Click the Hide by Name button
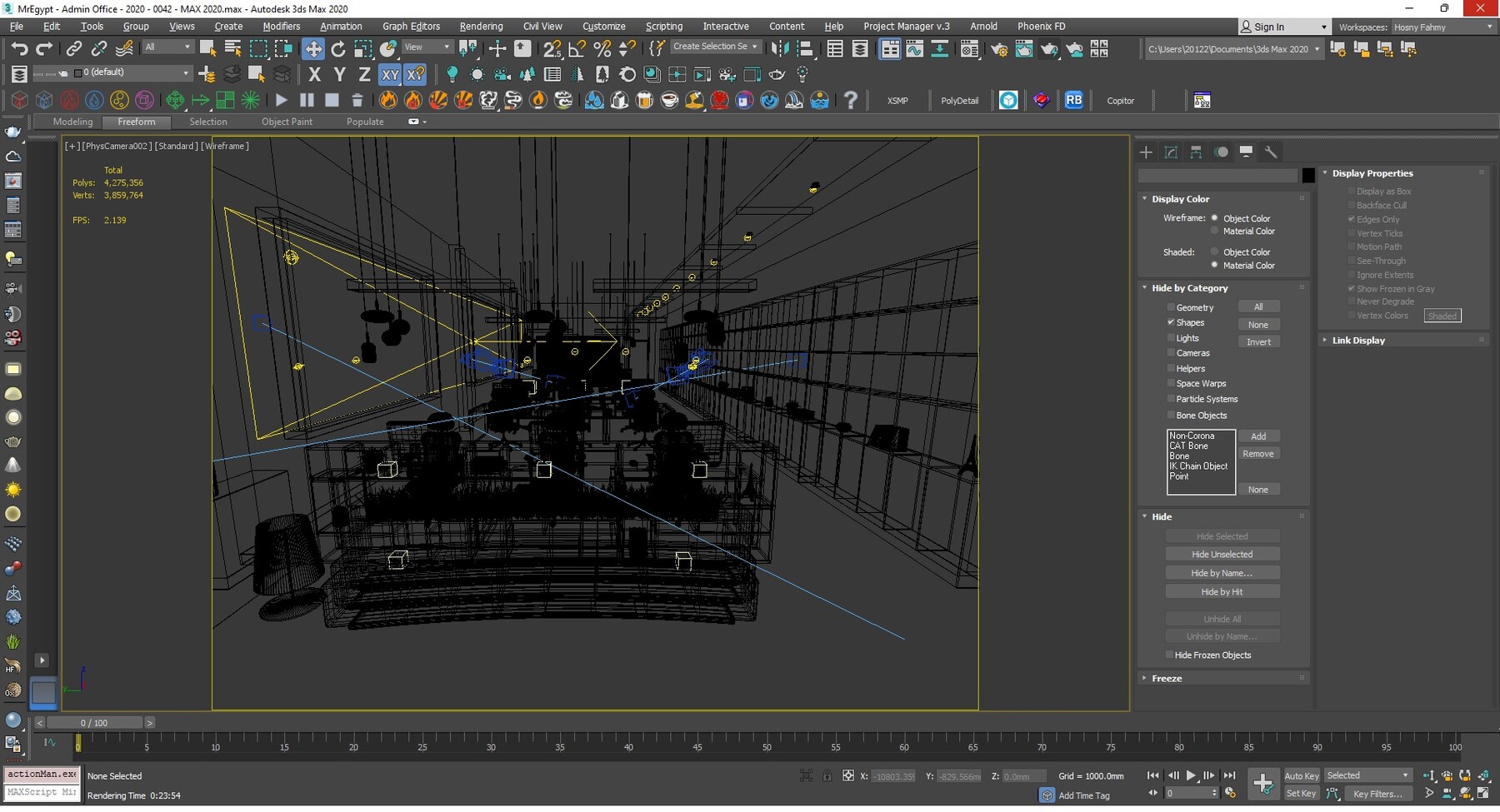This screenshot has height=812, width=1500. 1222,573
